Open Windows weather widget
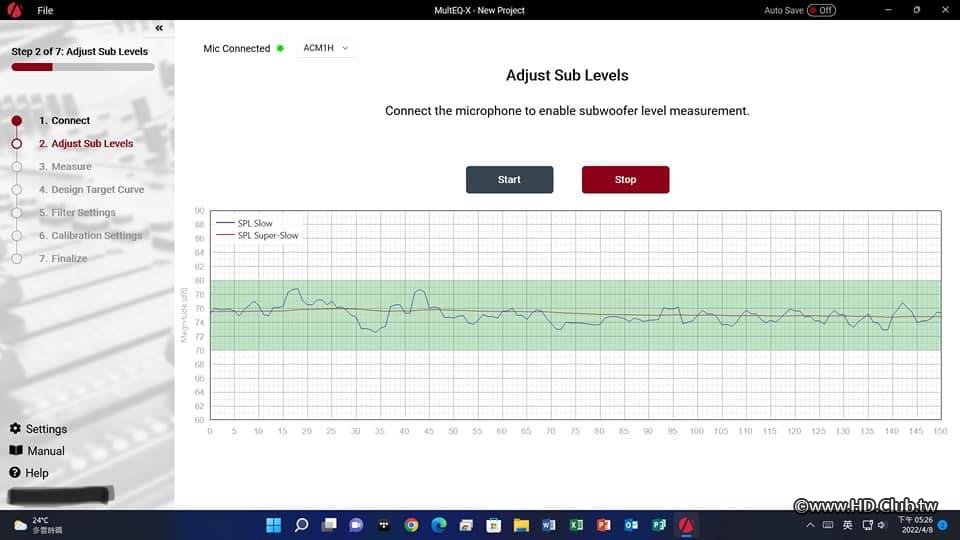This screenshot has height=540, width=960. point(38,525)
